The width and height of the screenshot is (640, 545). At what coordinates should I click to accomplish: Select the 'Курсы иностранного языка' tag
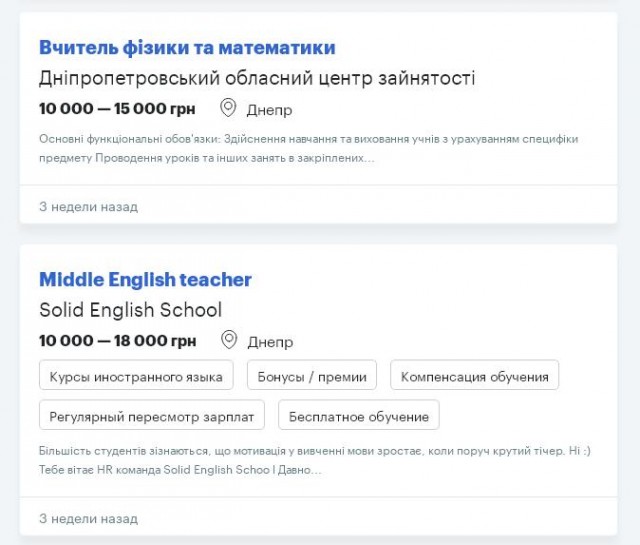pos(136,375)
